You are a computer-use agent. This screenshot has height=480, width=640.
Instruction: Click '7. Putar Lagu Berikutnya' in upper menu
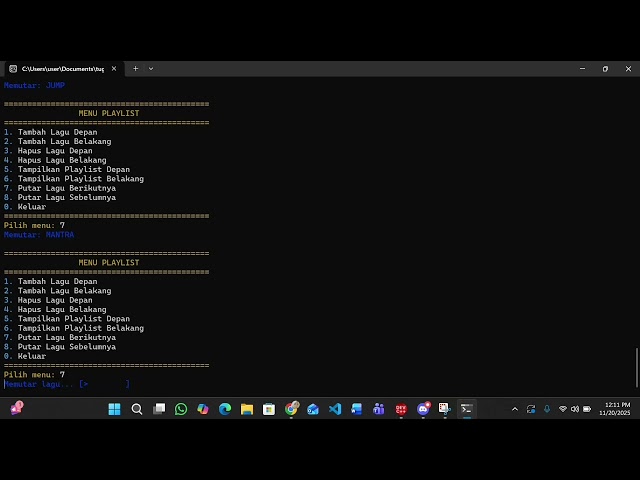click(x=60, y=188)
